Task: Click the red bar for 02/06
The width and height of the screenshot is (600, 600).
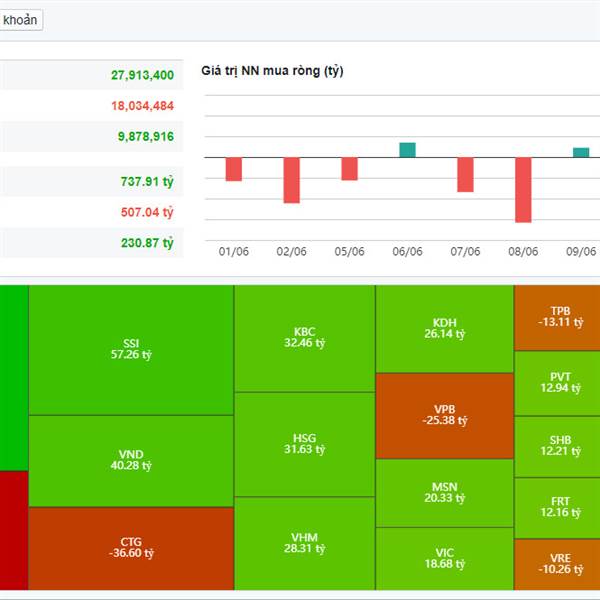Action: [x=292, y=180]
